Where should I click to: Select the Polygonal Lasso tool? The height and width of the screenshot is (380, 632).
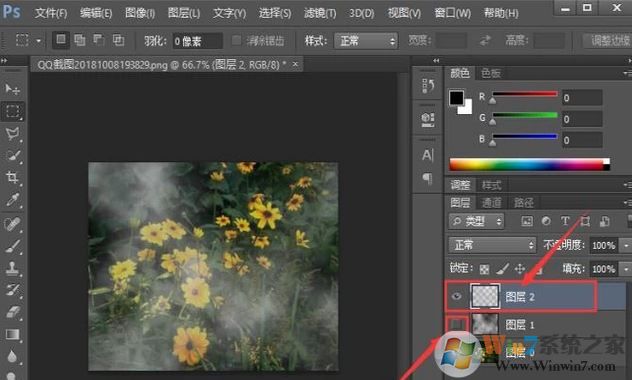click(12, 133)
